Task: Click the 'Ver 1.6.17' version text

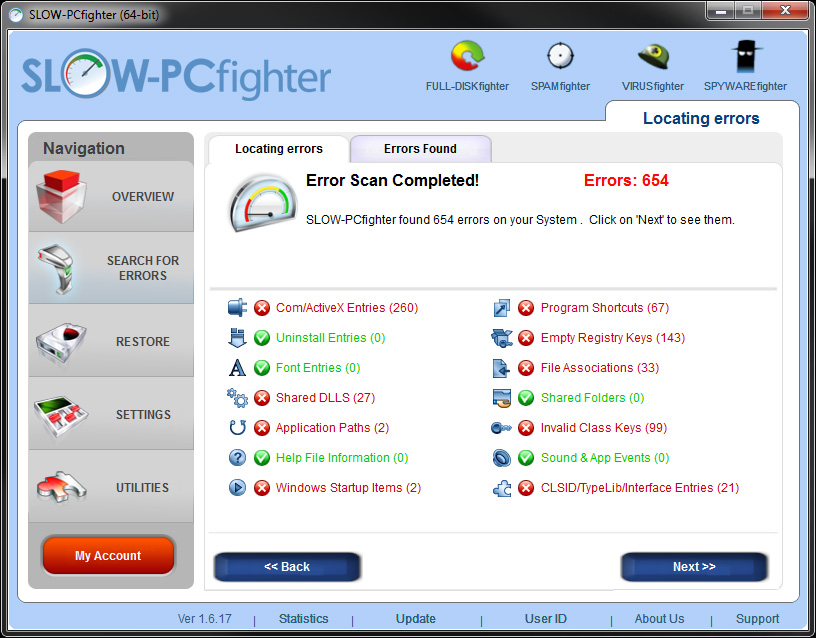Action: tap(205, 619)
